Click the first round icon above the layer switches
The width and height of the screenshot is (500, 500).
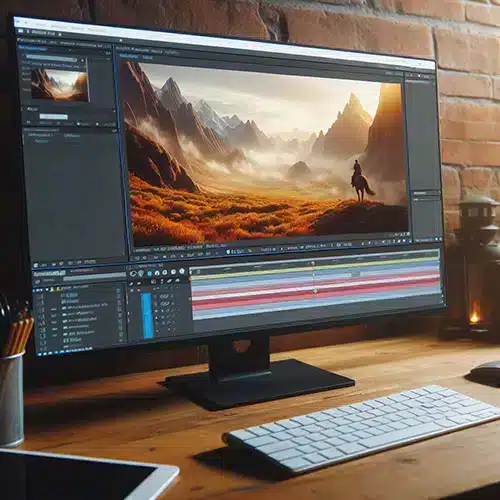point(133,274)
